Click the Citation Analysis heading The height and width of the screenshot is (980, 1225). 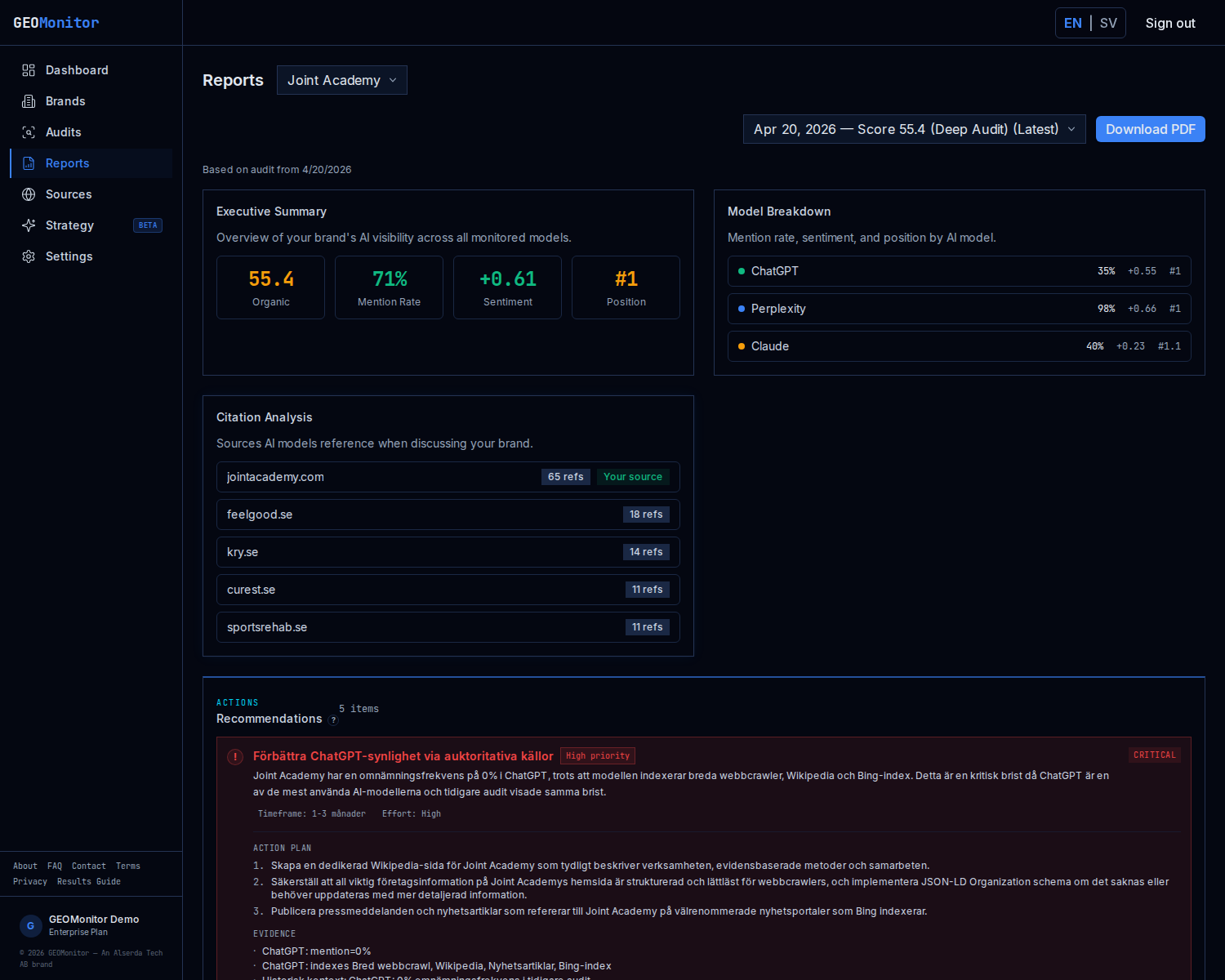point(265,417)
